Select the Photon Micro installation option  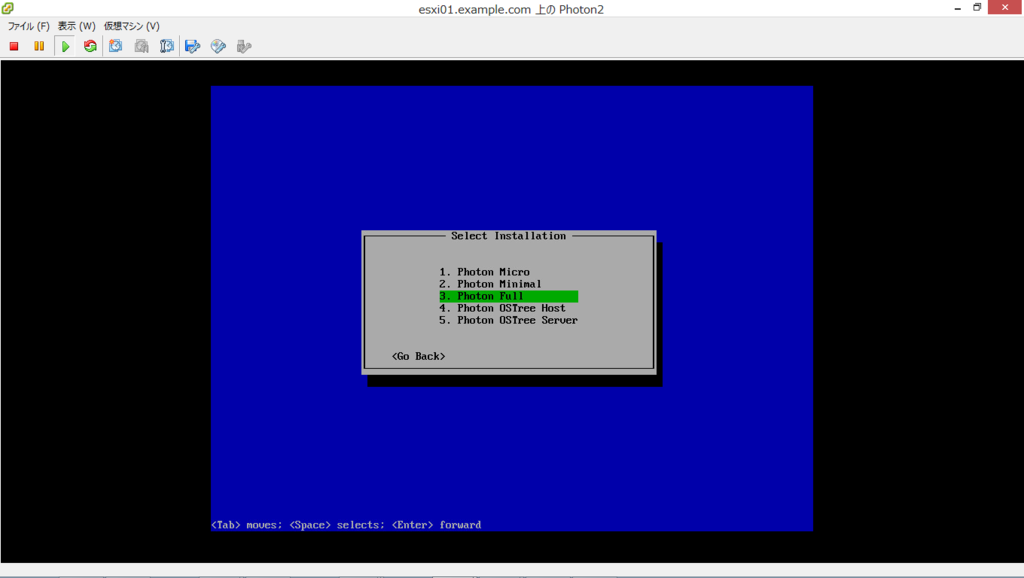pyautogui.click(x=484, y=272)
